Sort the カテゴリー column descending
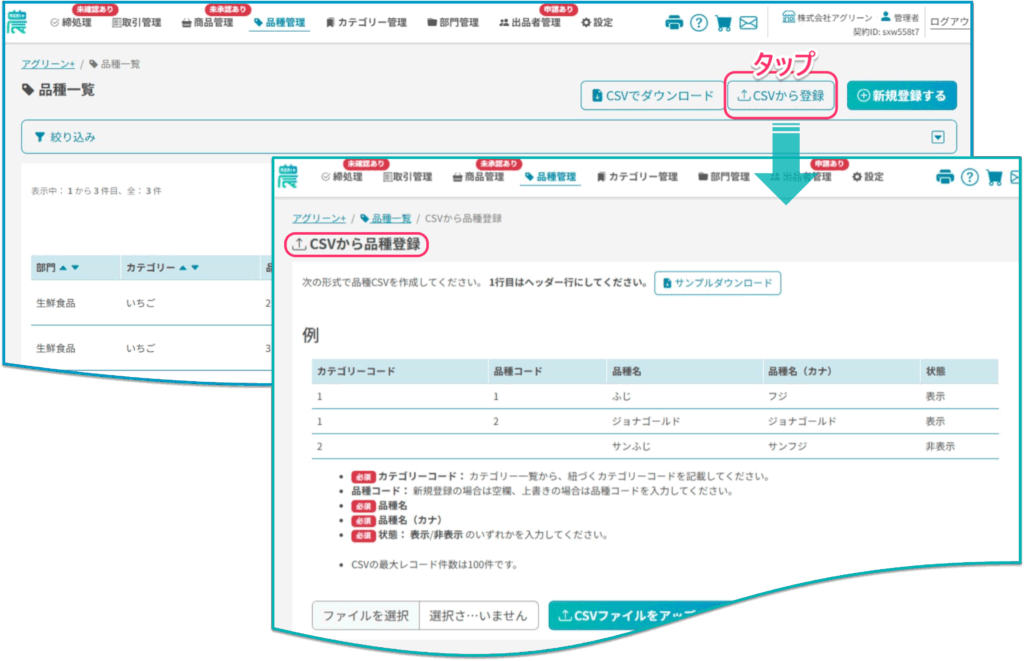This screenshot has height=661, width=1024. pos(194,268)
